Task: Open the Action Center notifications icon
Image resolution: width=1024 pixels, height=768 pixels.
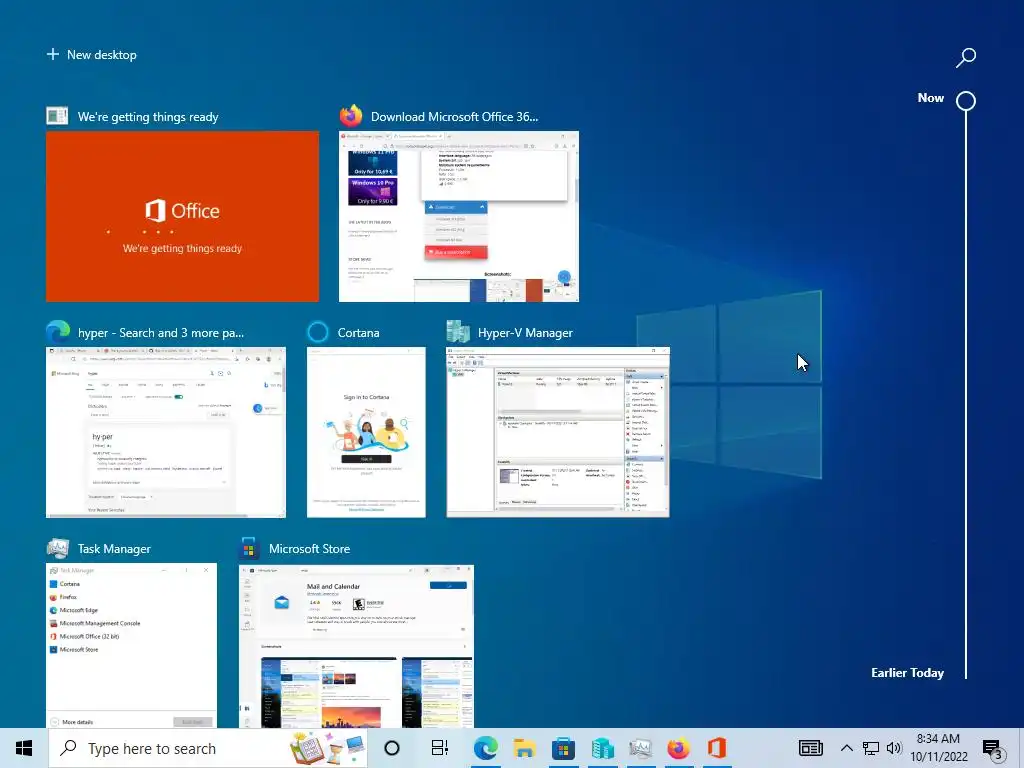Action: [x=992, y=749]
